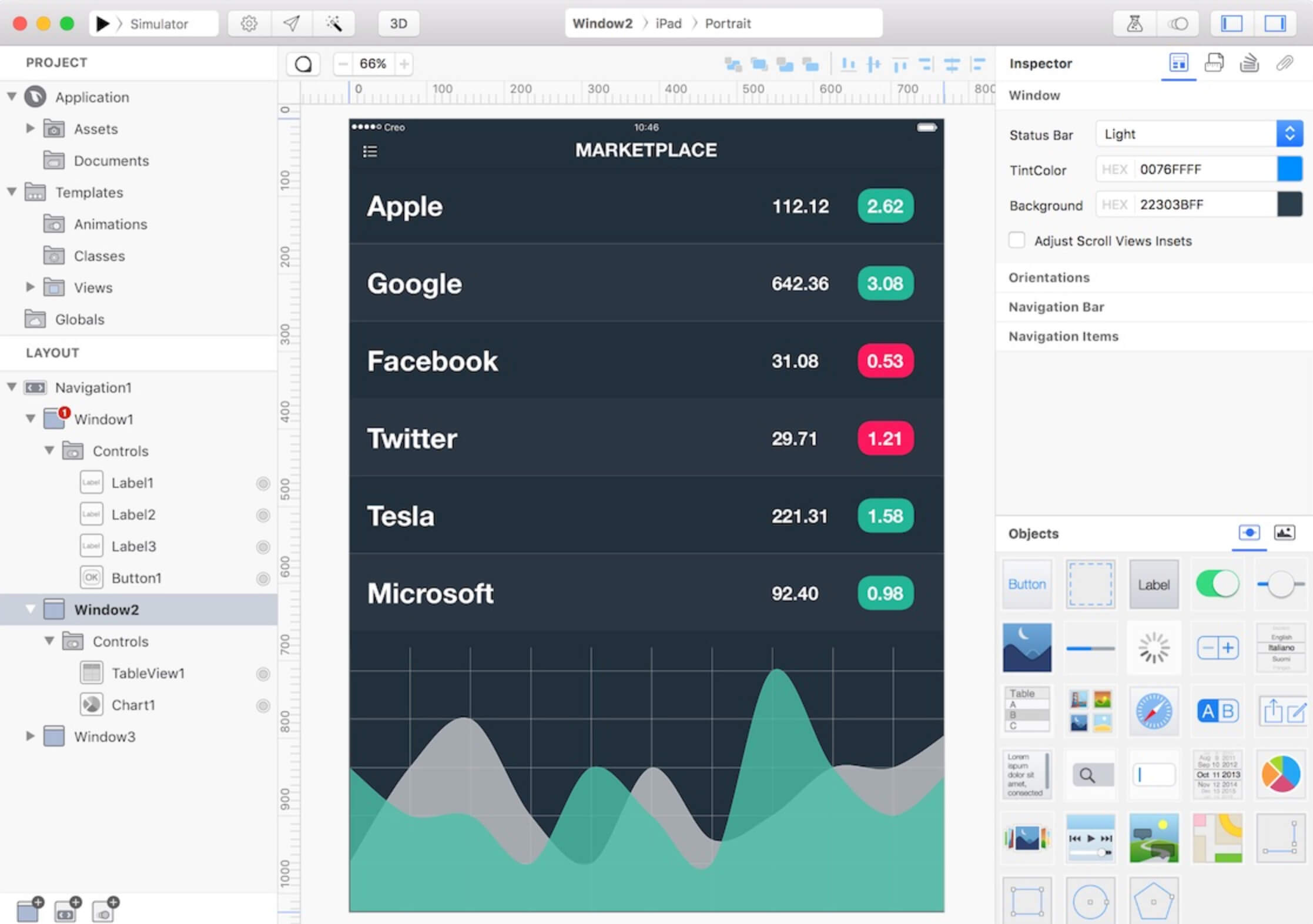The height and width of the screenshot is (924, 1313).
Task: Select the Navigation Bar section
Action: pyautogui.click(x=1057, y=306)
